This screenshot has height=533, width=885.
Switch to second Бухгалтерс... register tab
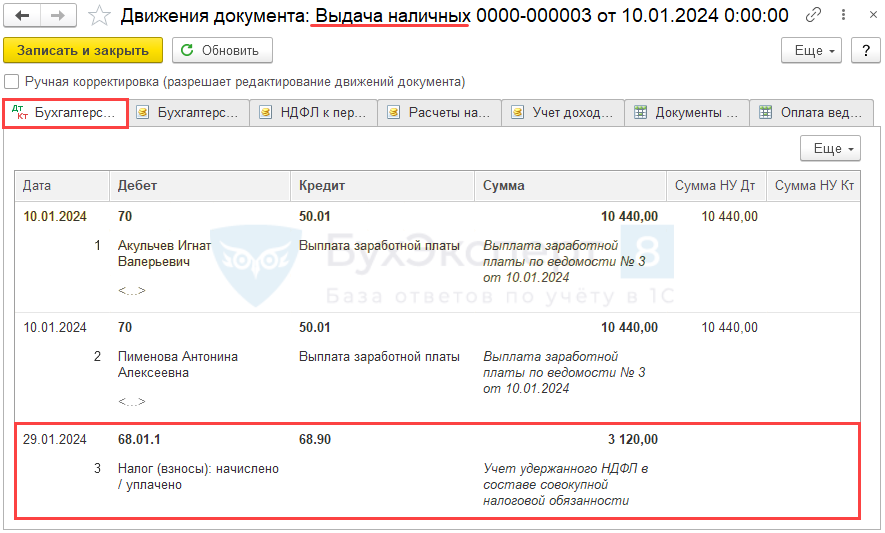click(x=189, y=113)
